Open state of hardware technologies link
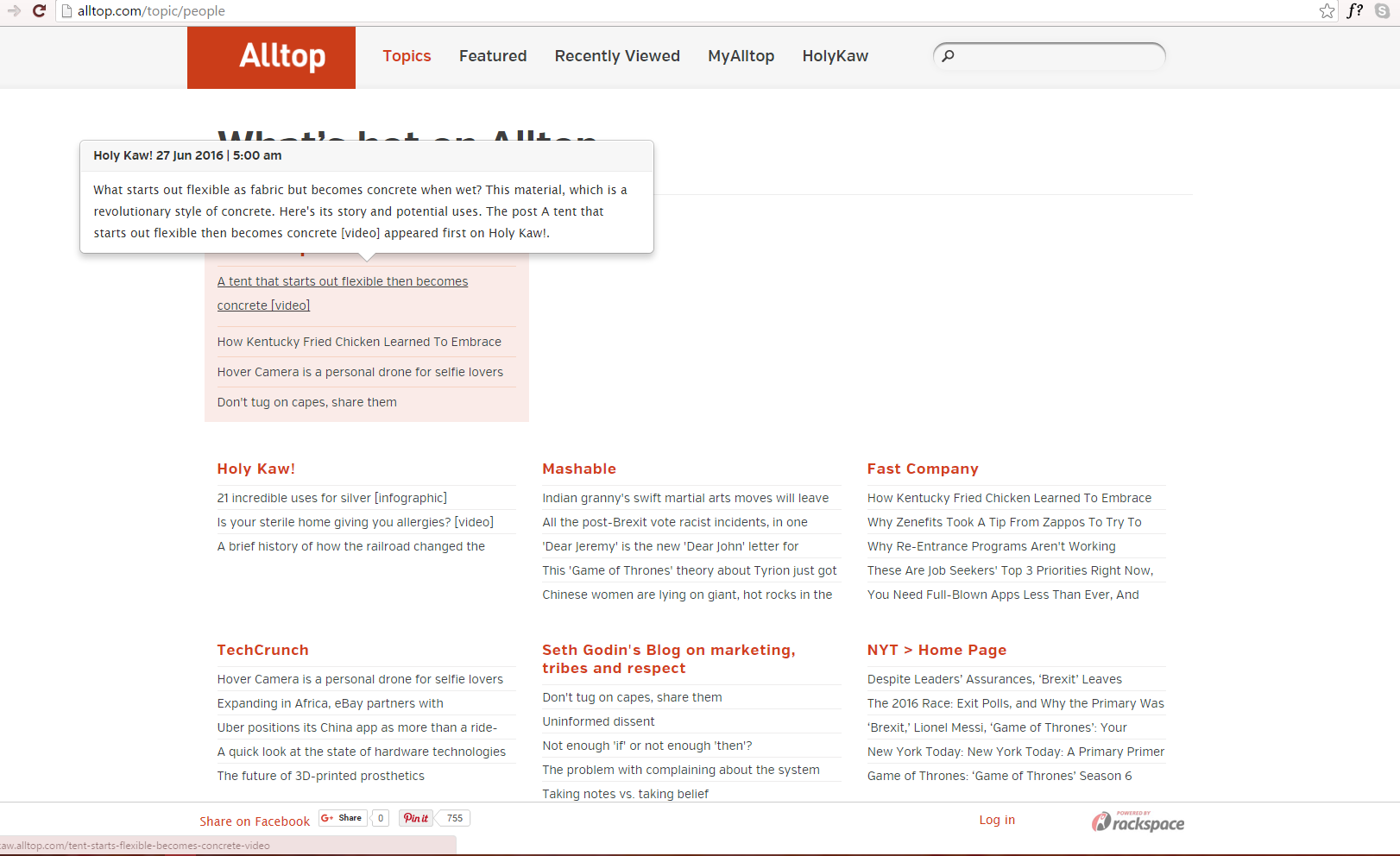 [x=361, y=752]
